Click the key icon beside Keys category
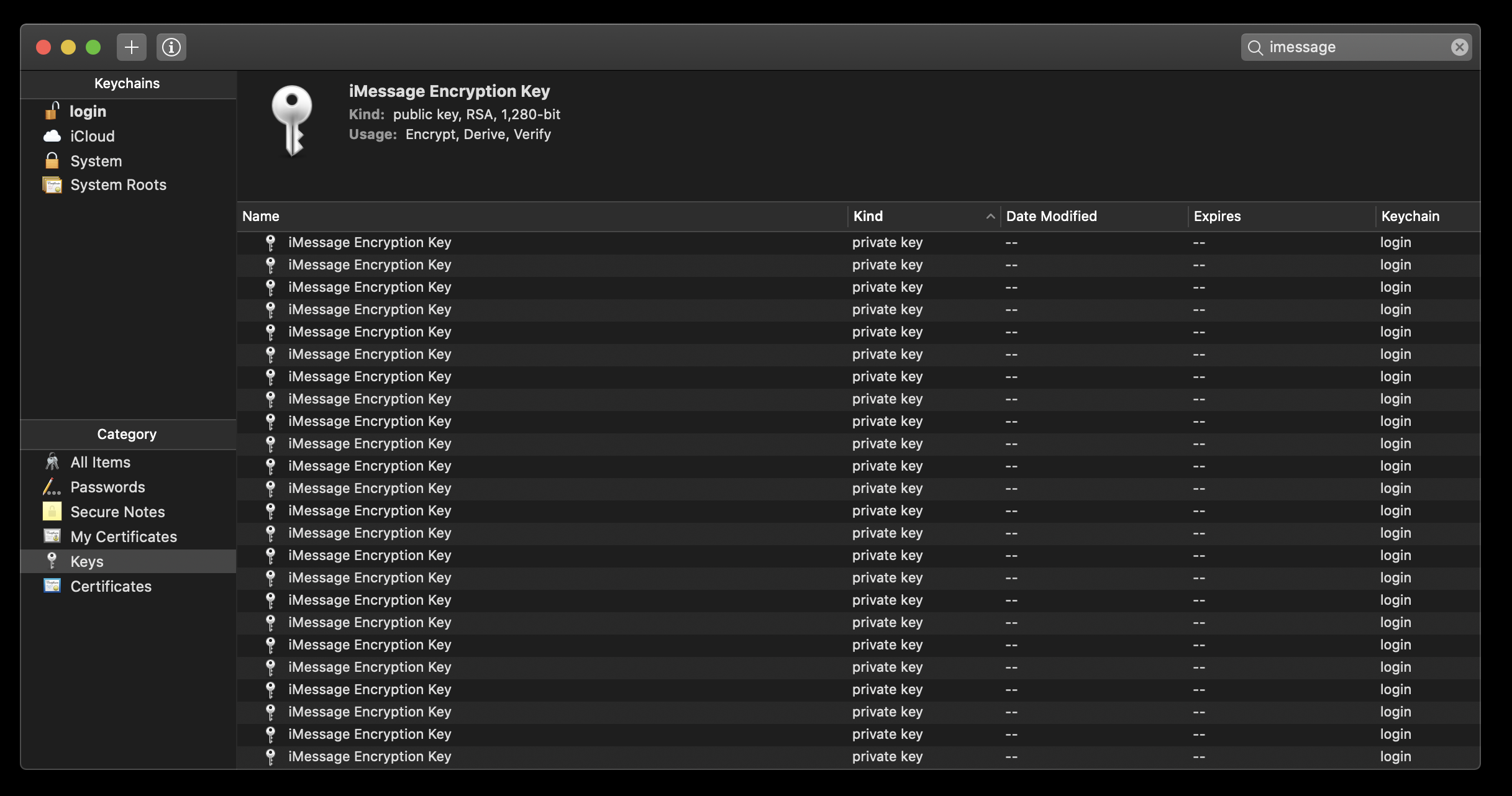Screen dimensions: 1512x796 click(52, 561)
